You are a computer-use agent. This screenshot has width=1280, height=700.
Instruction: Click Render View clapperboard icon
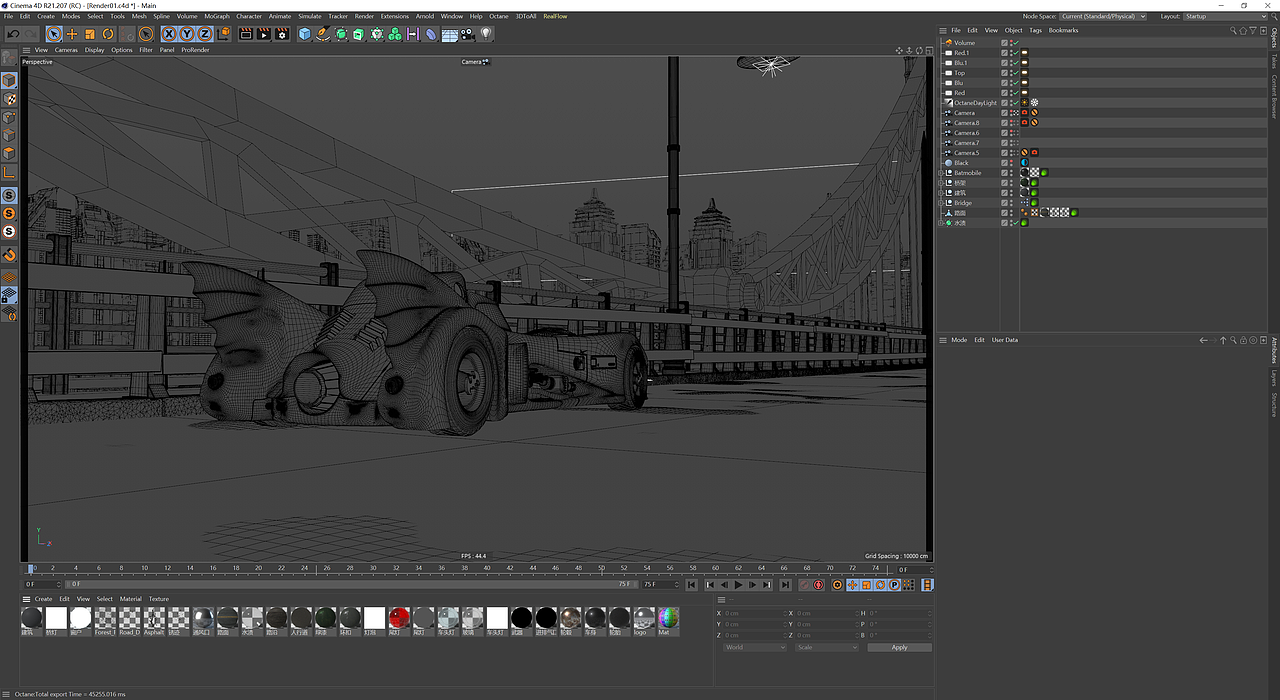pos(246,34)
